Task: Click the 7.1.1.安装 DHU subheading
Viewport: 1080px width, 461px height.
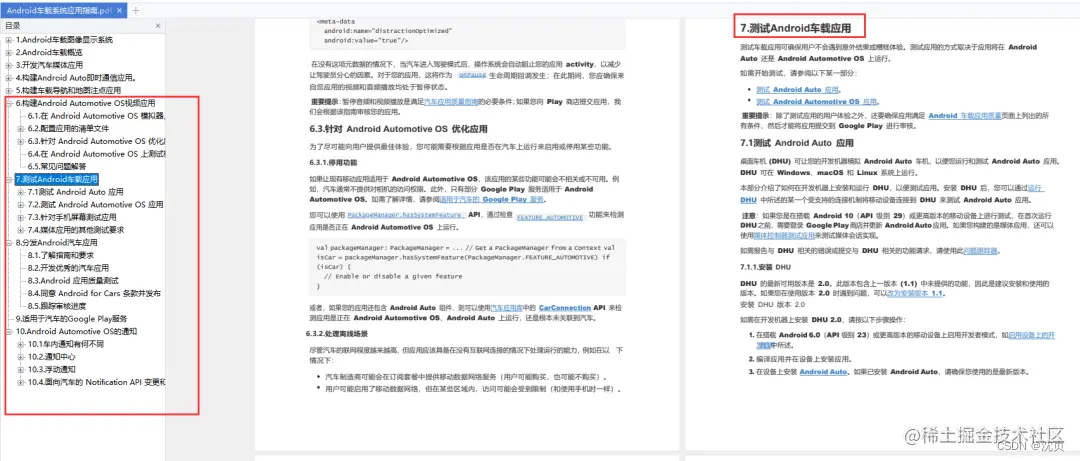Action: coord(765,267)
